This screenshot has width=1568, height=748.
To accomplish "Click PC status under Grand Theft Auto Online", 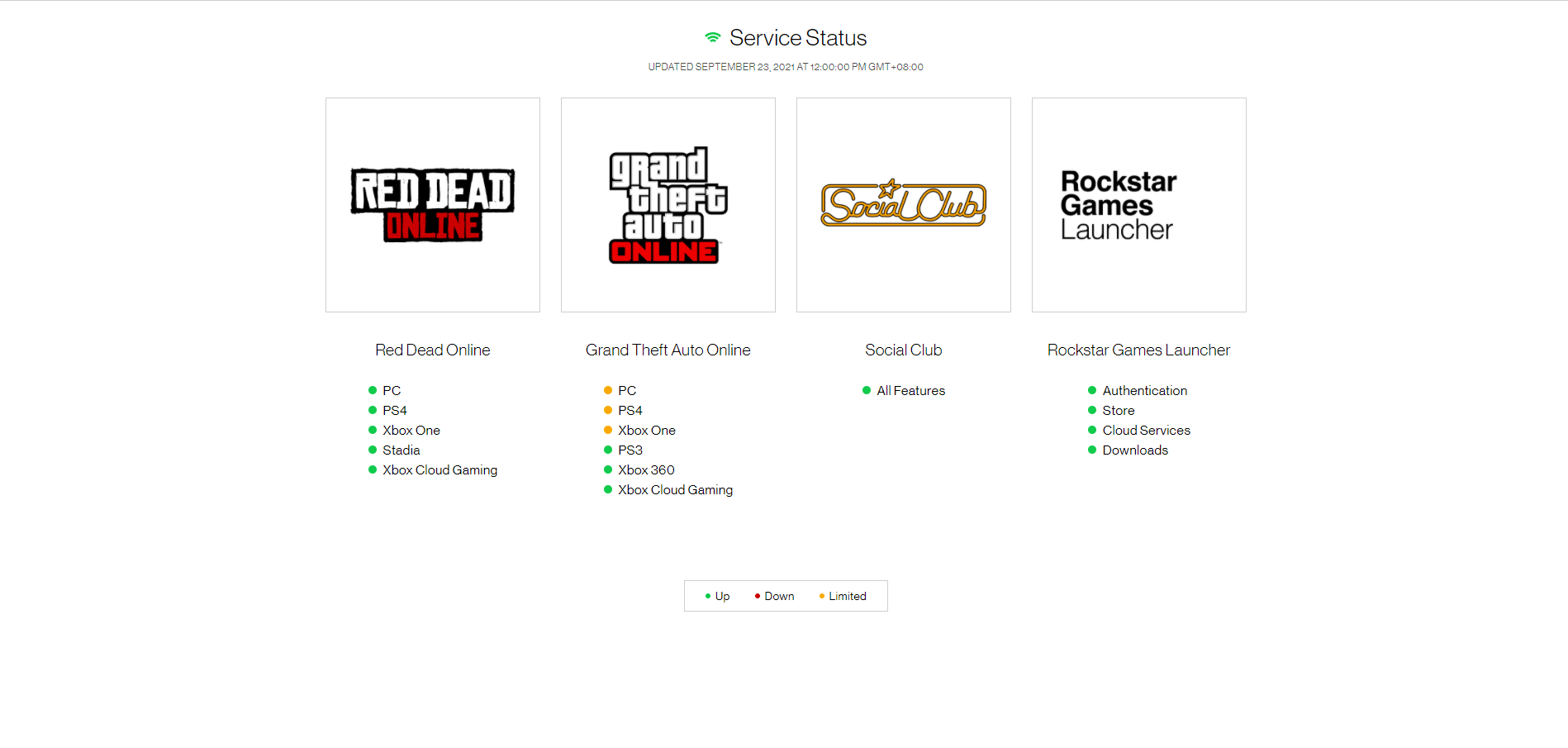I will (x=620, y=390).
